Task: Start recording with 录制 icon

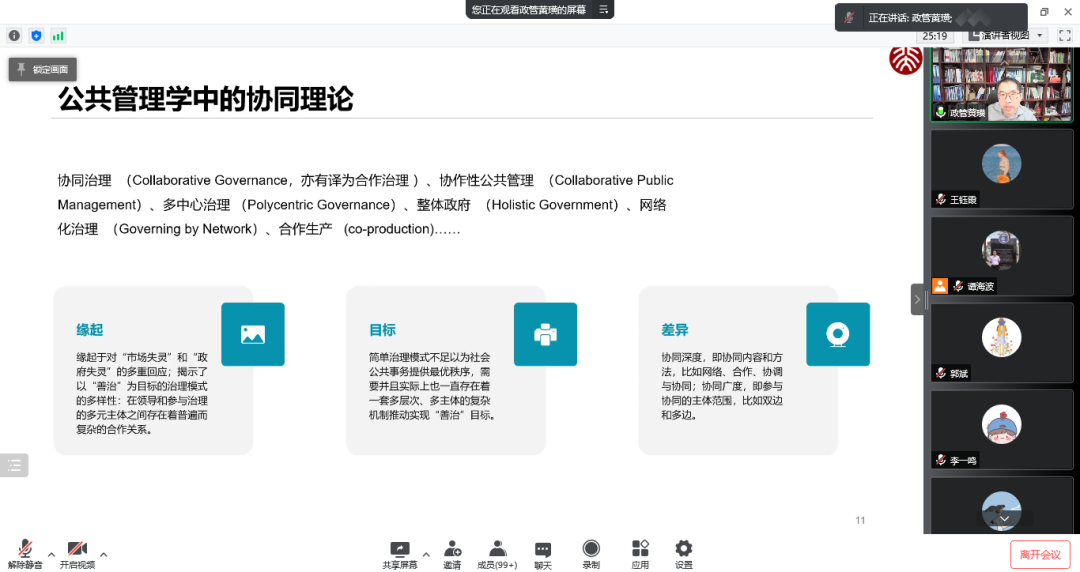Action: [591, 552]
